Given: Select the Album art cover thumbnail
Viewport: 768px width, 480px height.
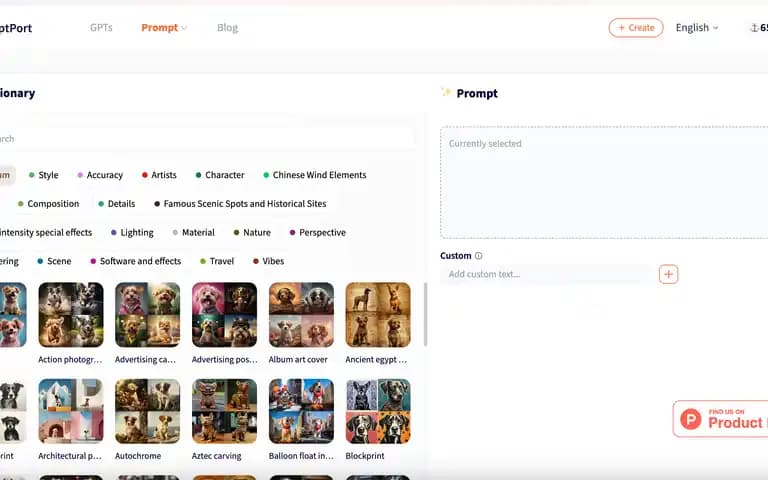Looking at the screenshot, I should click(301, 314).
